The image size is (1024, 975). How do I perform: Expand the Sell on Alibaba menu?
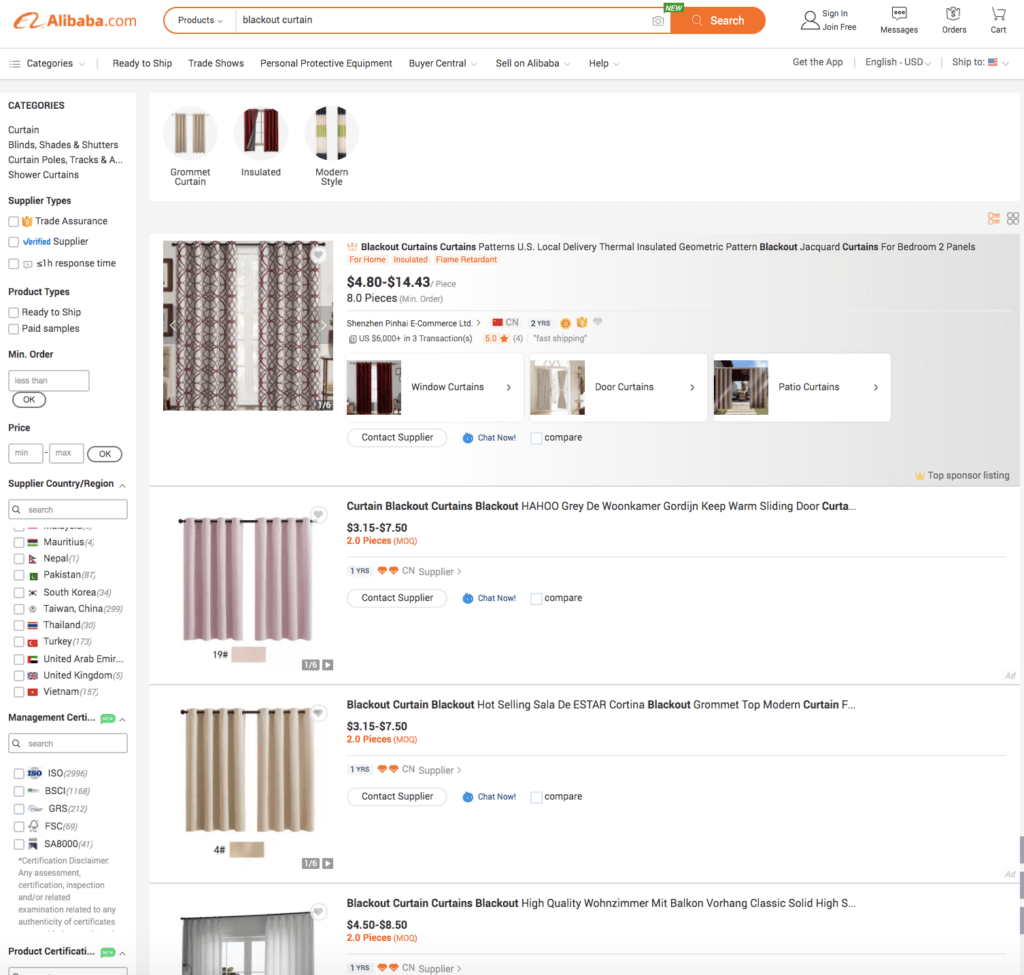point(533,63)
